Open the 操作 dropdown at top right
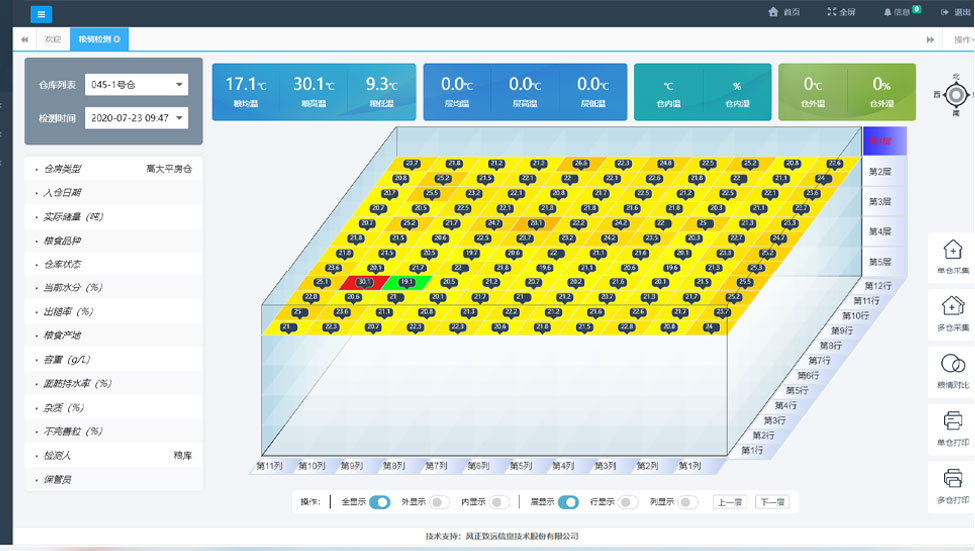The height and width of the screenshot is (551, 975). (963, 39)
